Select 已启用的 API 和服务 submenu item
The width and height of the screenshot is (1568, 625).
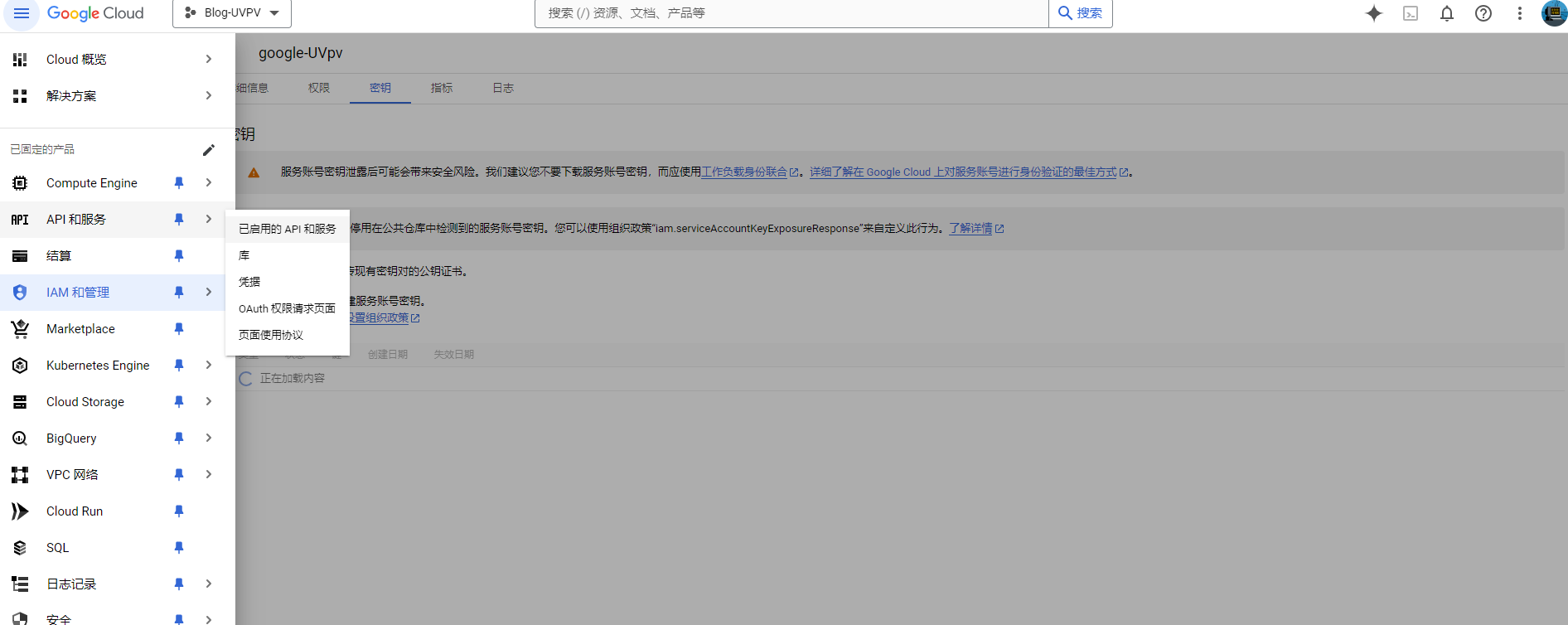(x=288, y=229)
